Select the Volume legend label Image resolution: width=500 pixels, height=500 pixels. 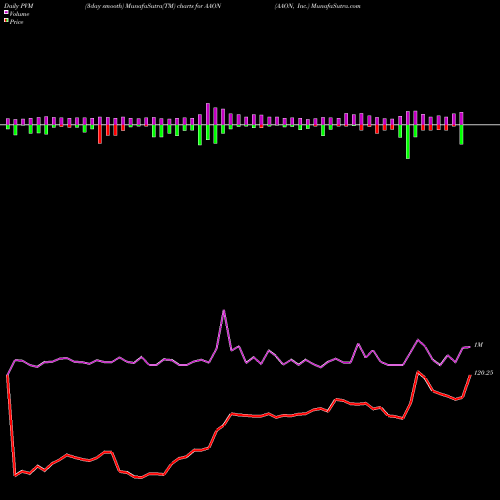pyautogui.click(x=19, y=14)
